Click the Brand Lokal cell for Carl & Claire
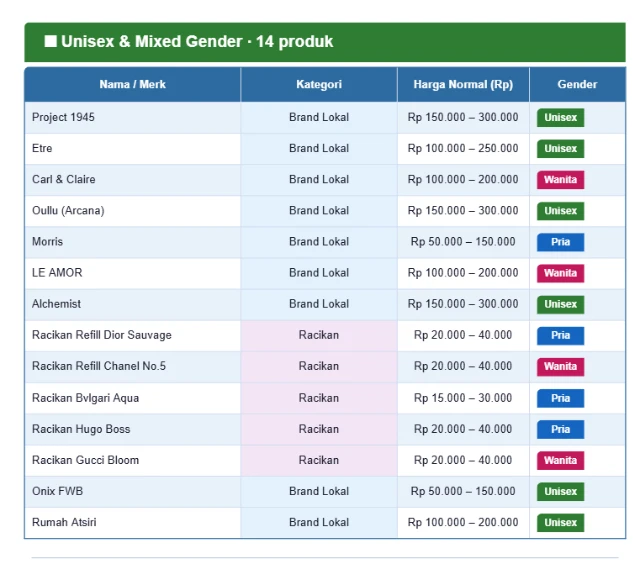Image resolution: width=640 pixels, height=564 pixels. pyautogui.click(x=319, y=180)
